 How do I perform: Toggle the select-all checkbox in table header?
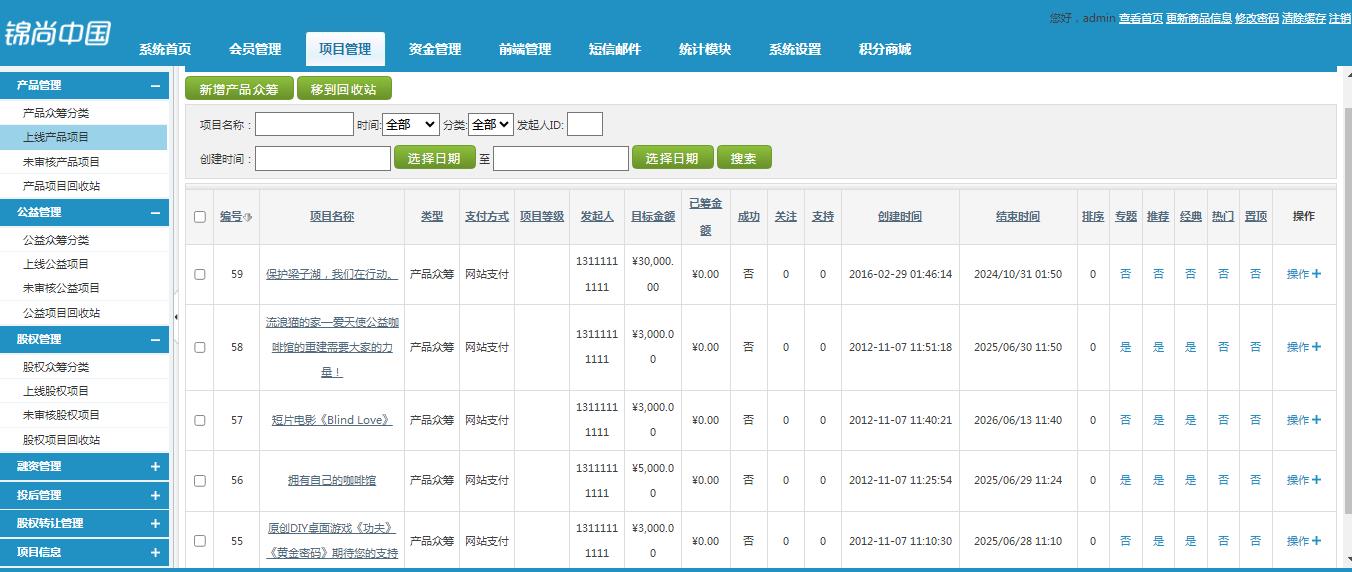200,217
